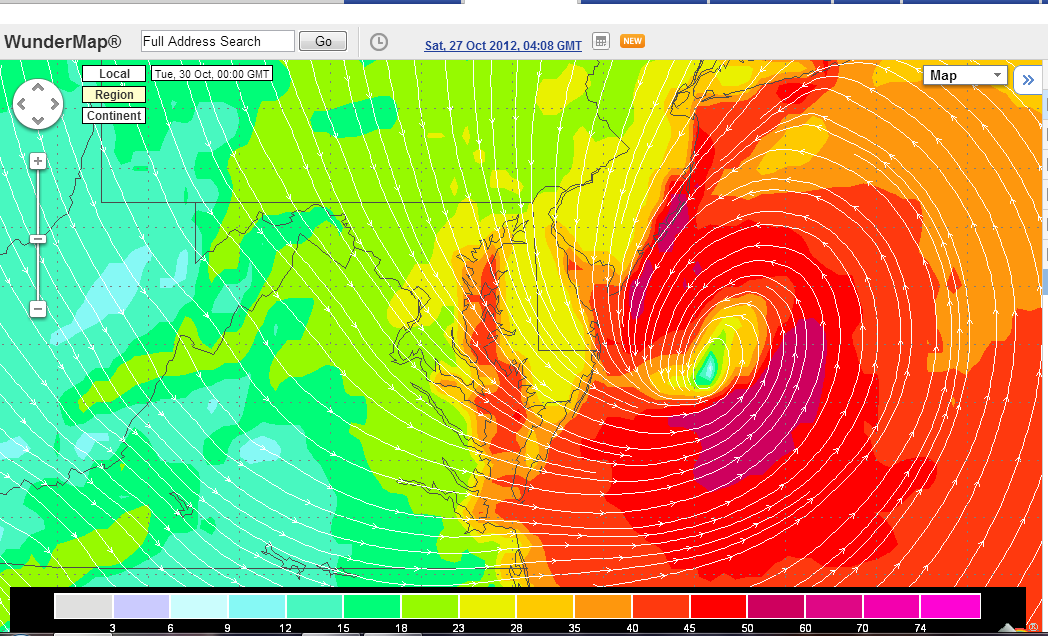Viewport: 1048px width, 636px height.
Task: Click the zoom slider handle
Action: [38, 239]
